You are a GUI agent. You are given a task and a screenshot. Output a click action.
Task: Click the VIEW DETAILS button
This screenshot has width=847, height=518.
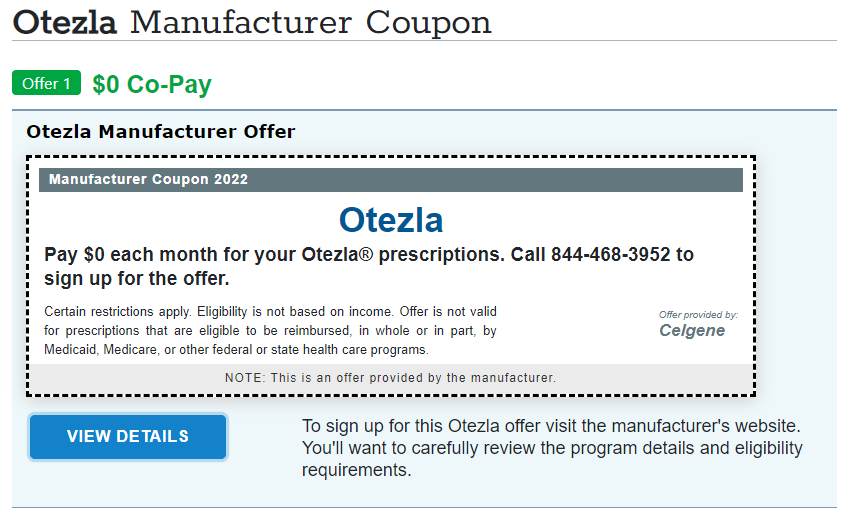click(x=128, y=436)
